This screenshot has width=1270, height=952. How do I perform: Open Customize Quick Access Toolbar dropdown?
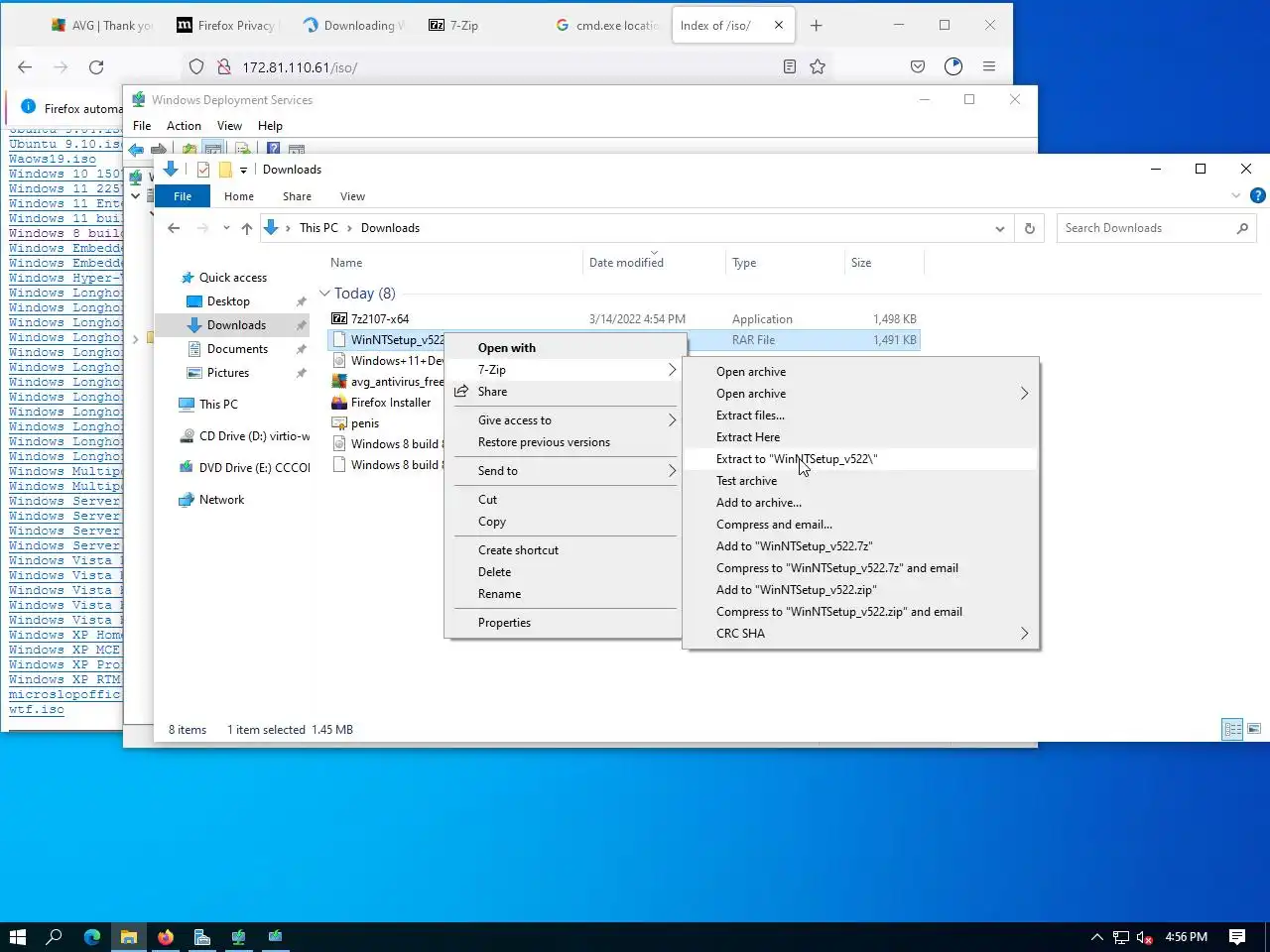(243, 170)
